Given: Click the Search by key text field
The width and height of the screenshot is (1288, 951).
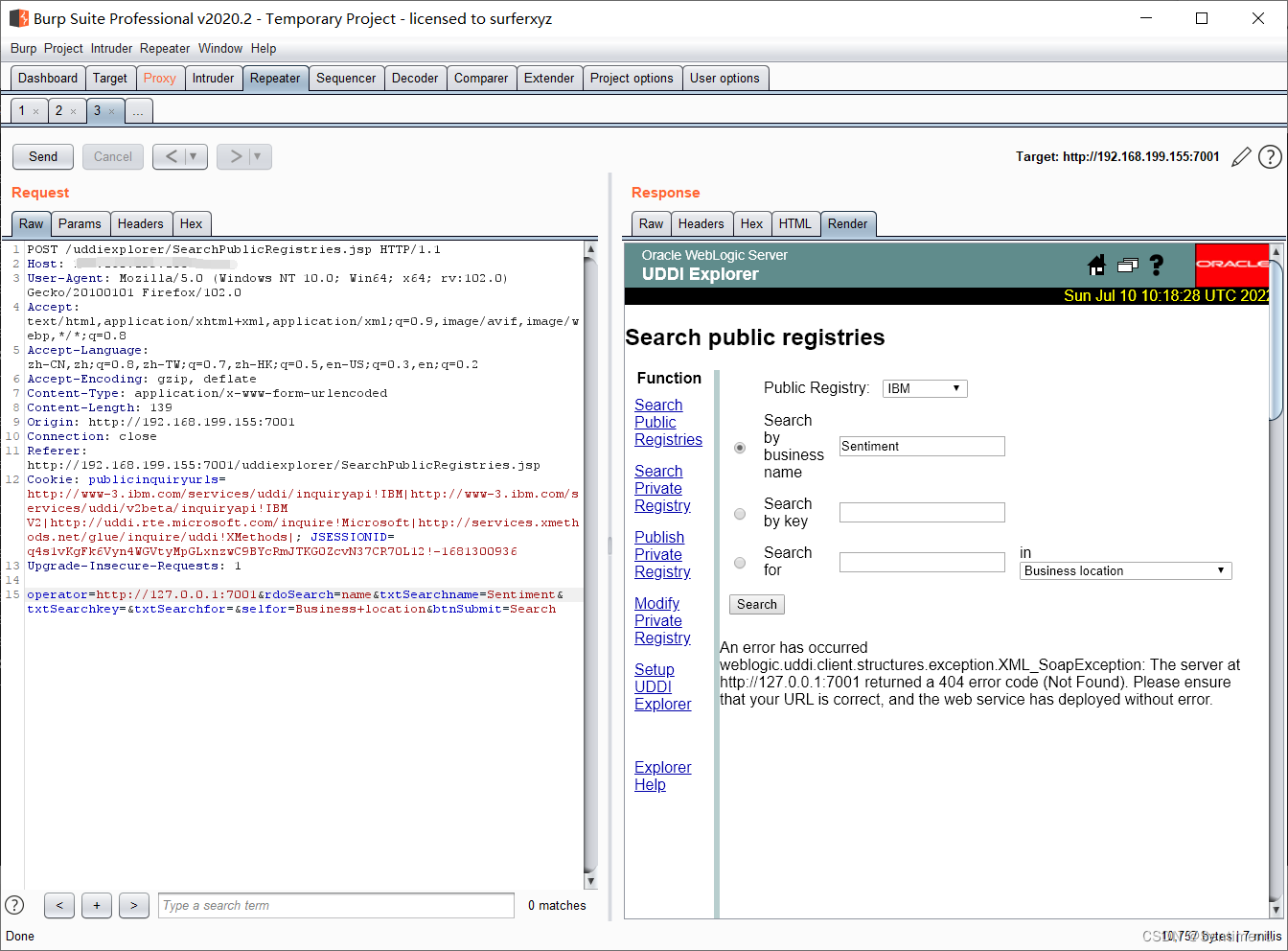Looking at the screenshot, I should pyautogui.click(x=922, y=512).
